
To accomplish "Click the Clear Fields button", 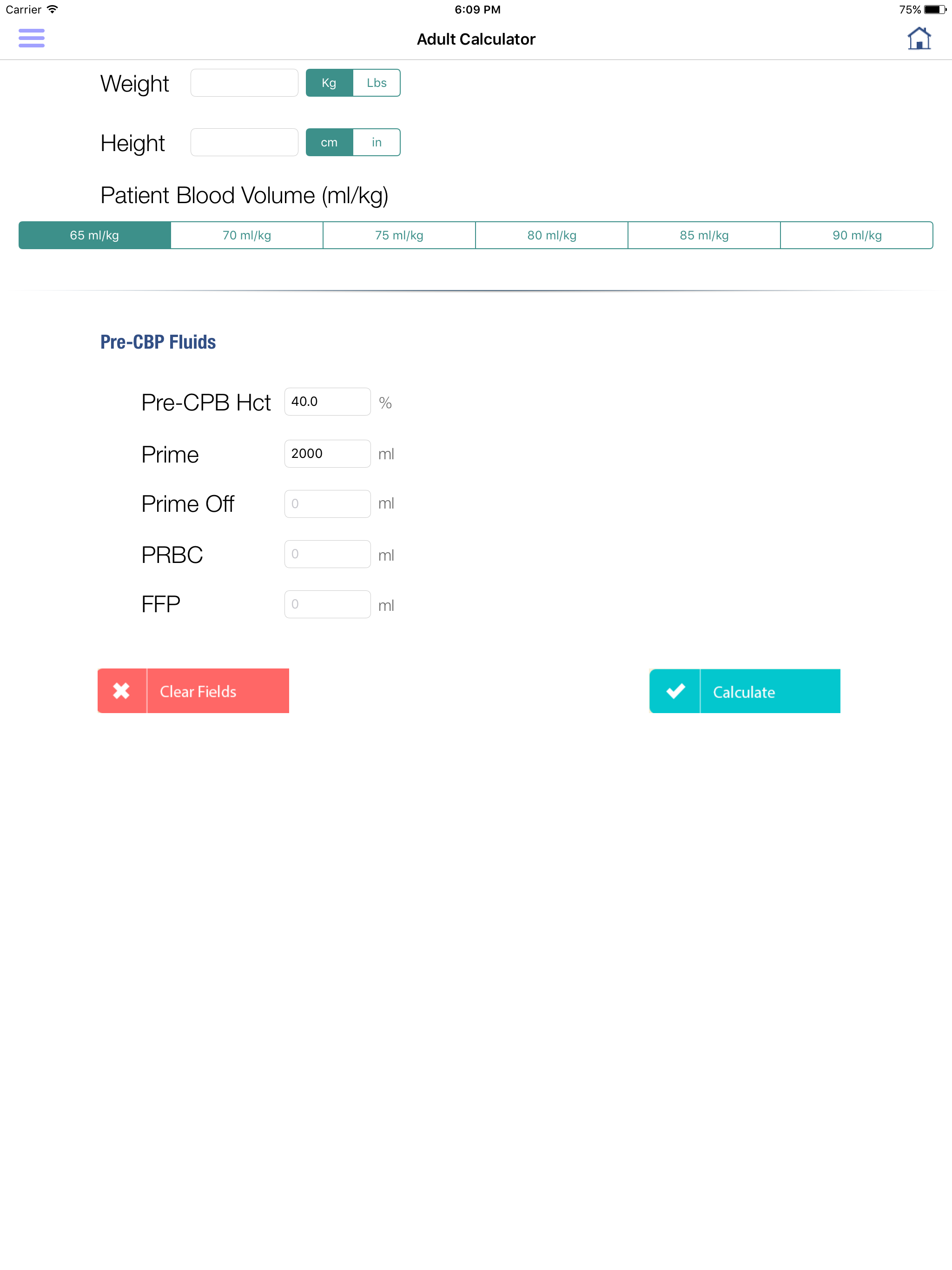I will (x=193, y=691).
